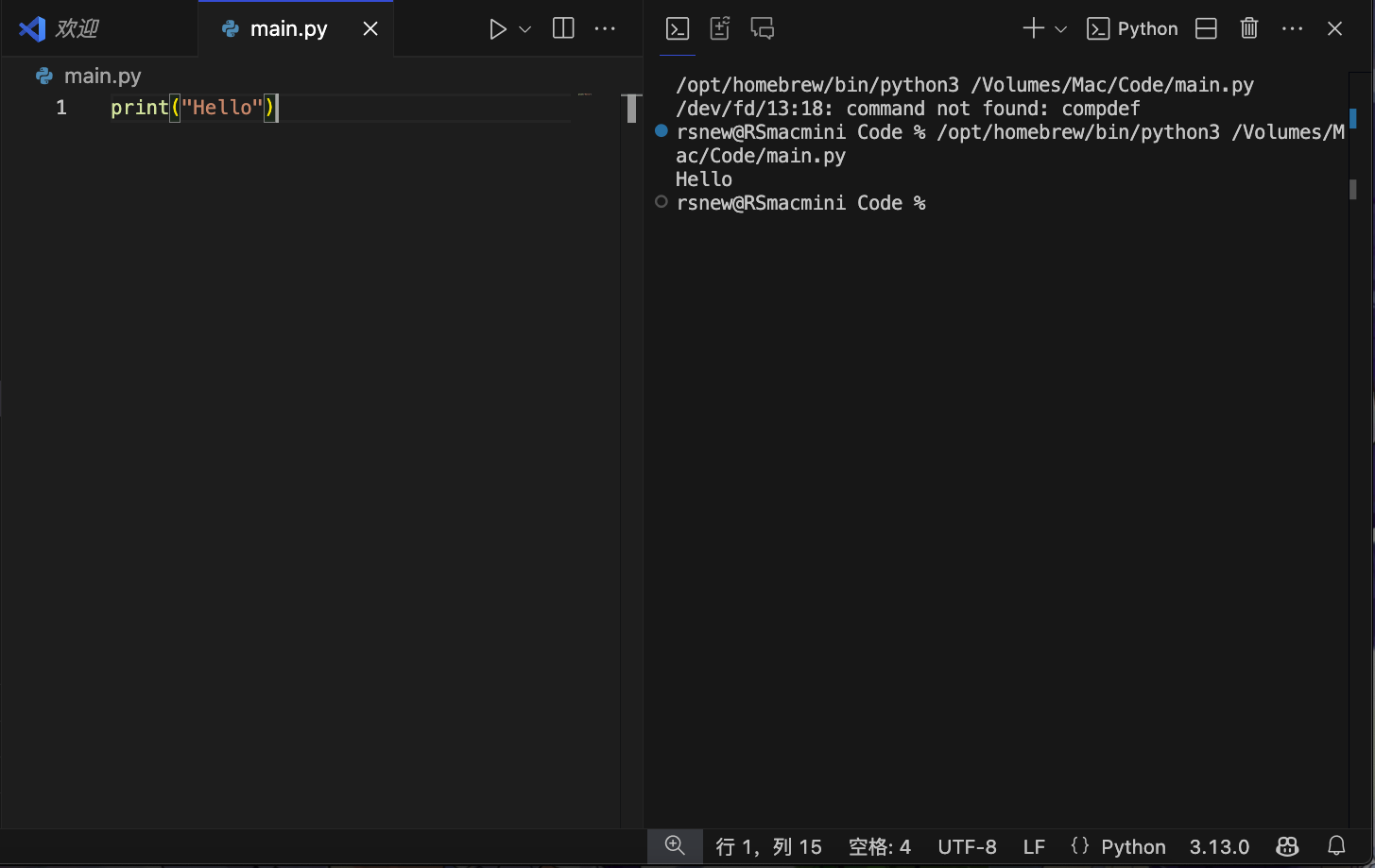The image size is (1375, 868).
Task: Change file encoding UTF-8
Action: pyautogui.click(x=967, y=846)
